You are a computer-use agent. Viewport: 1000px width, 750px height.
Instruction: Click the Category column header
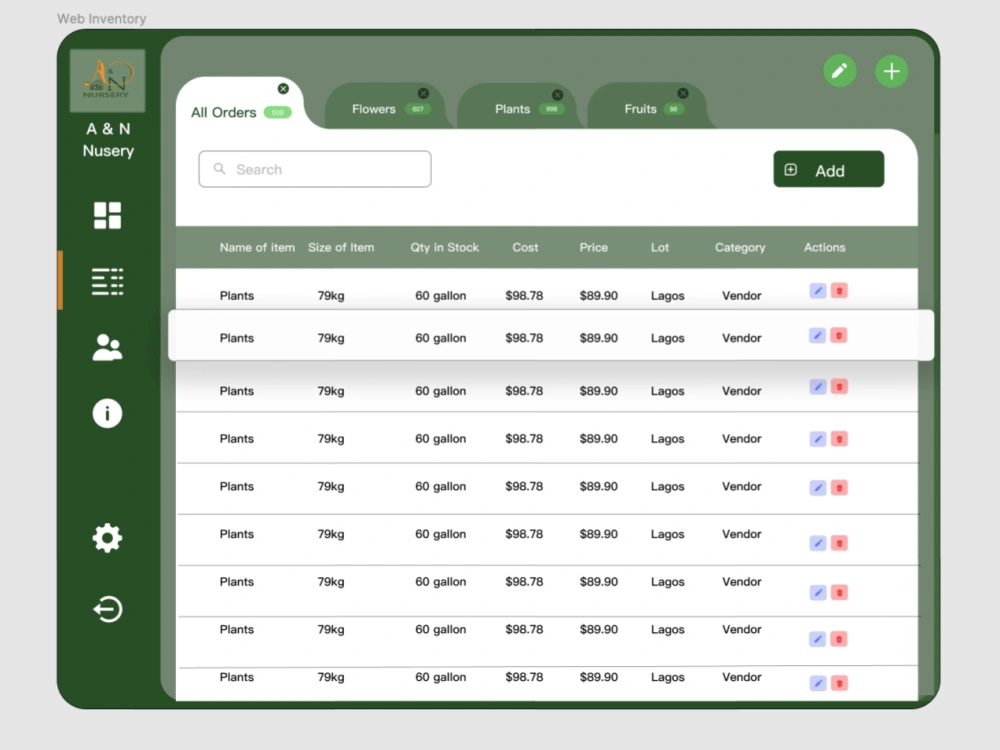point(740,247)
